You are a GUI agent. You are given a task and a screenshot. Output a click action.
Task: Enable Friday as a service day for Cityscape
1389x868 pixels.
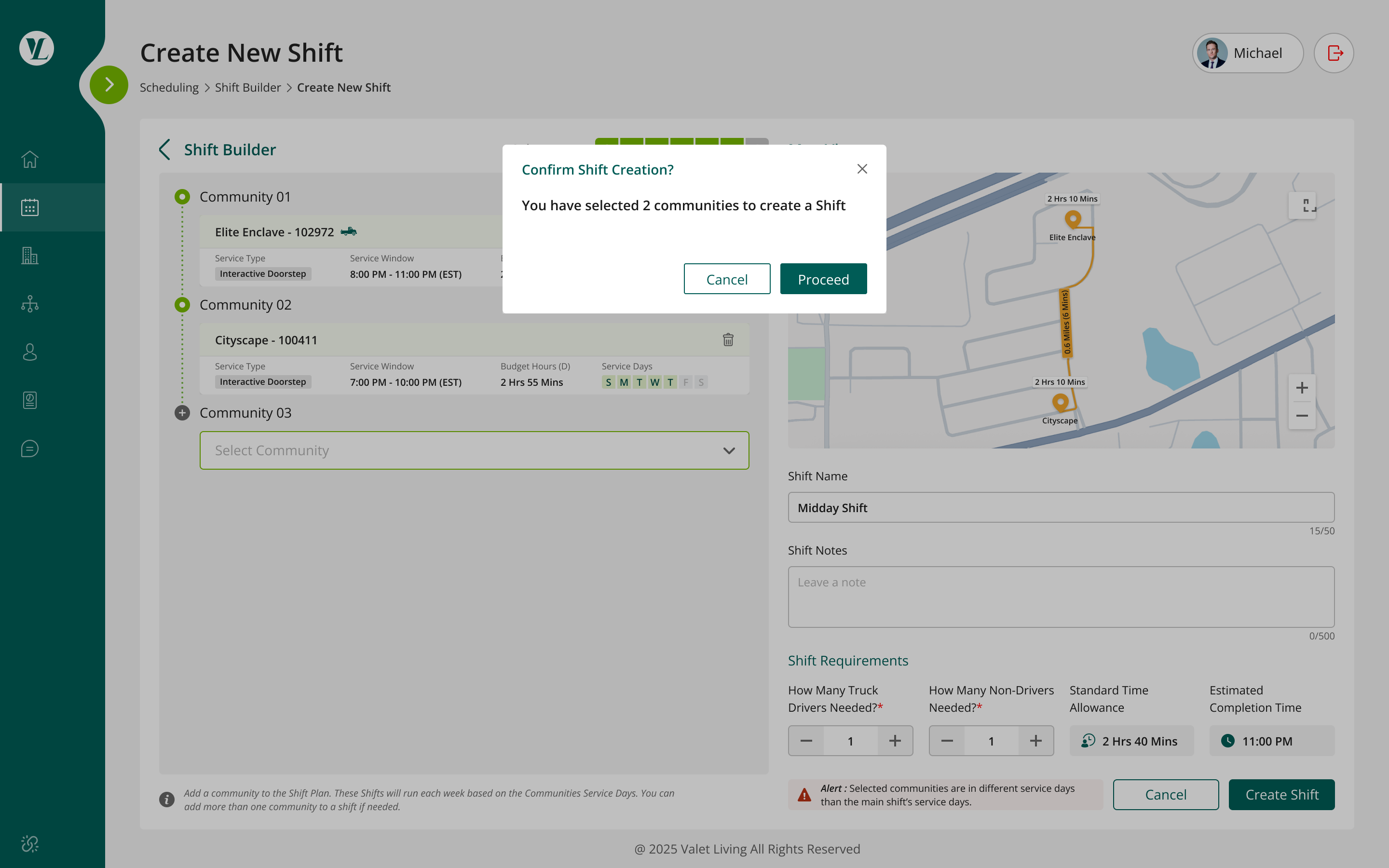pyautogui.click(x=685, y=382)
